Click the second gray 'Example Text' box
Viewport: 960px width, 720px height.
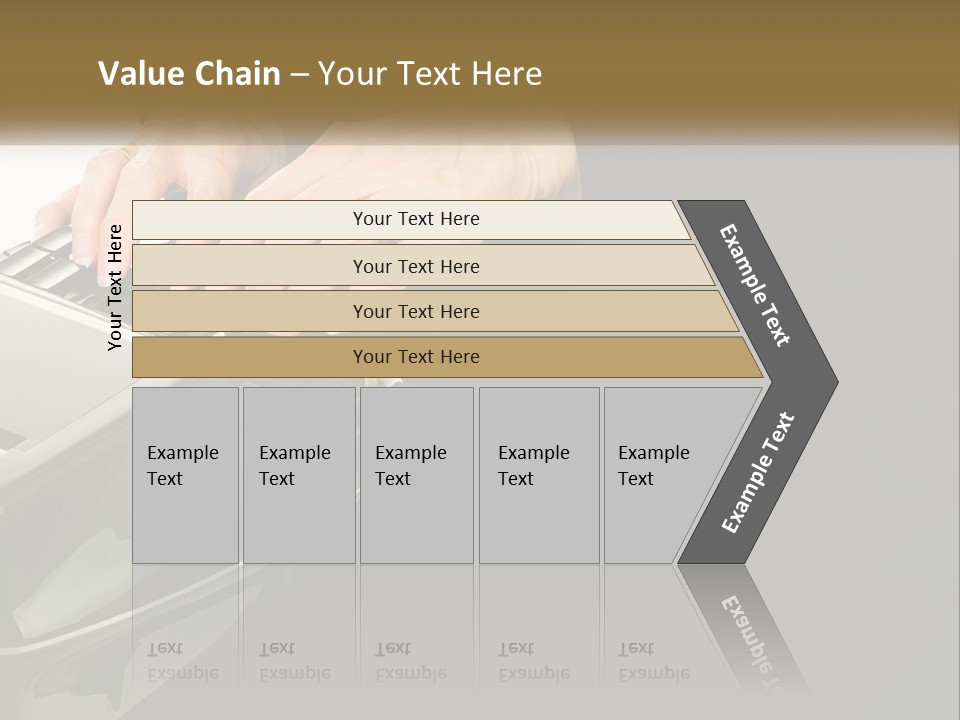299,475
